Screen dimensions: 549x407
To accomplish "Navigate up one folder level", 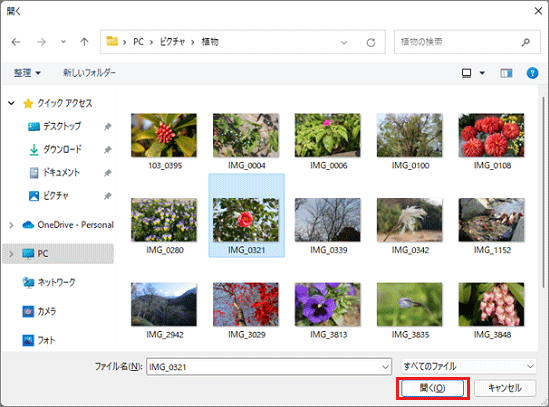I will pyautogui.click(x=84, y=42).
